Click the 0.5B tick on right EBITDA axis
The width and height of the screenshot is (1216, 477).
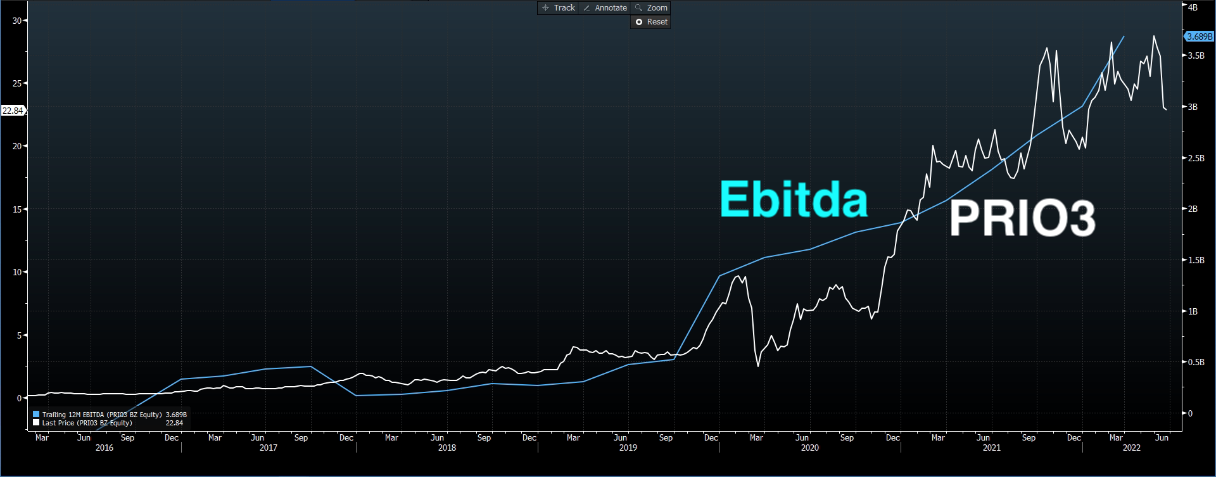coord(1195,362)
